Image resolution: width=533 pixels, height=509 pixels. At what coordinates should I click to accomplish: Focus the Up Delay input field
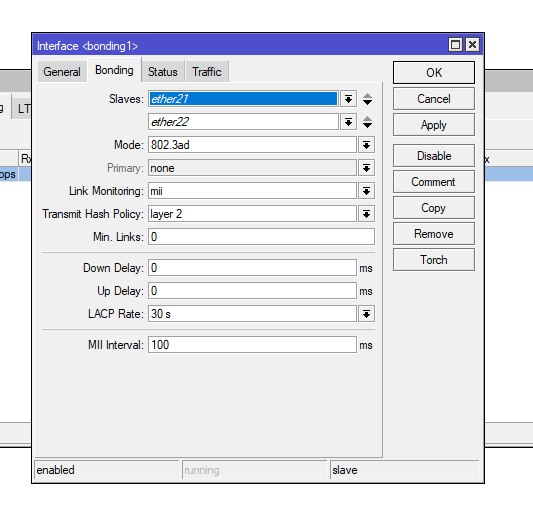[x=252, y=291]
